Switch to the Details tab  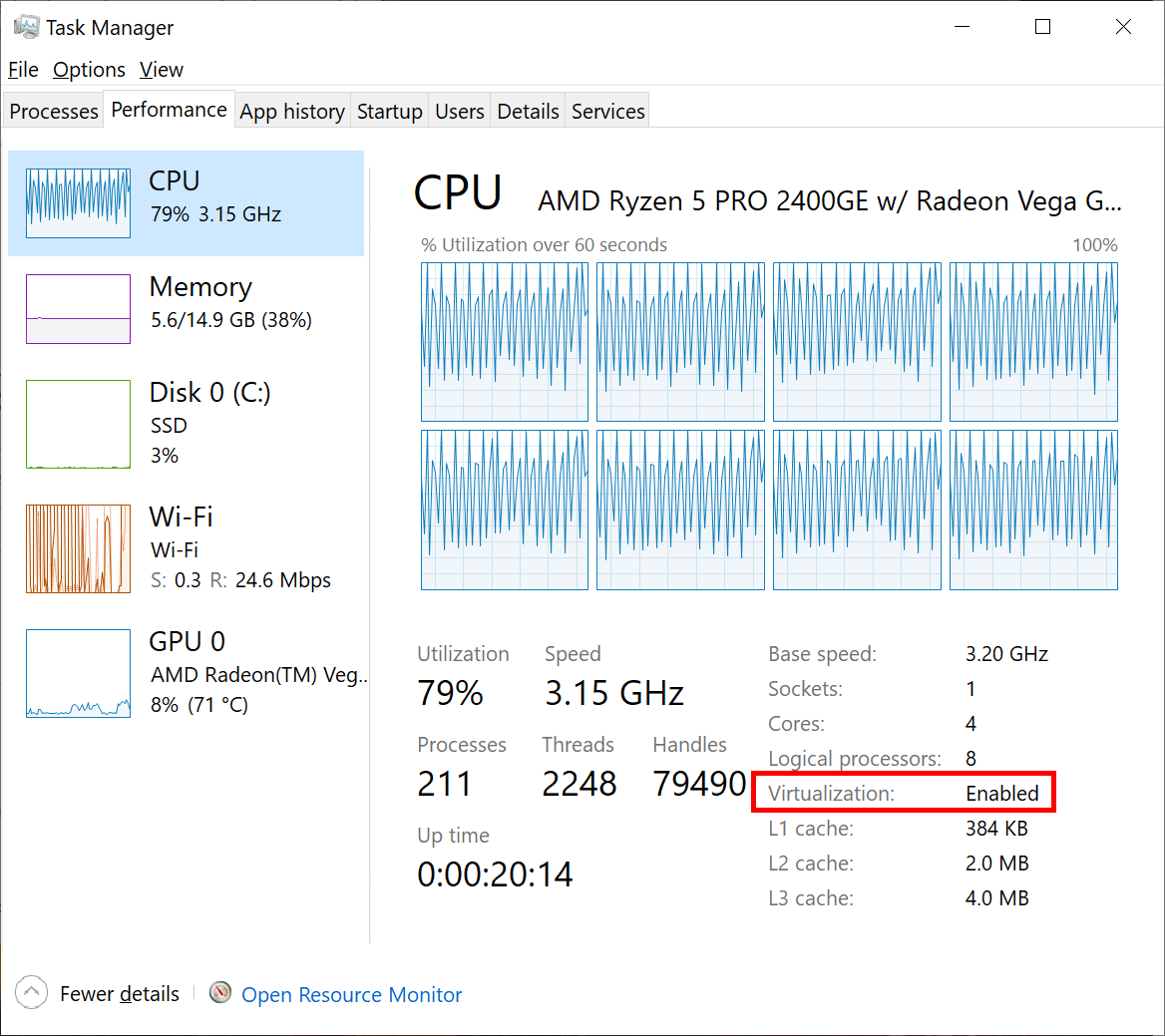click(x=528, y=111)
